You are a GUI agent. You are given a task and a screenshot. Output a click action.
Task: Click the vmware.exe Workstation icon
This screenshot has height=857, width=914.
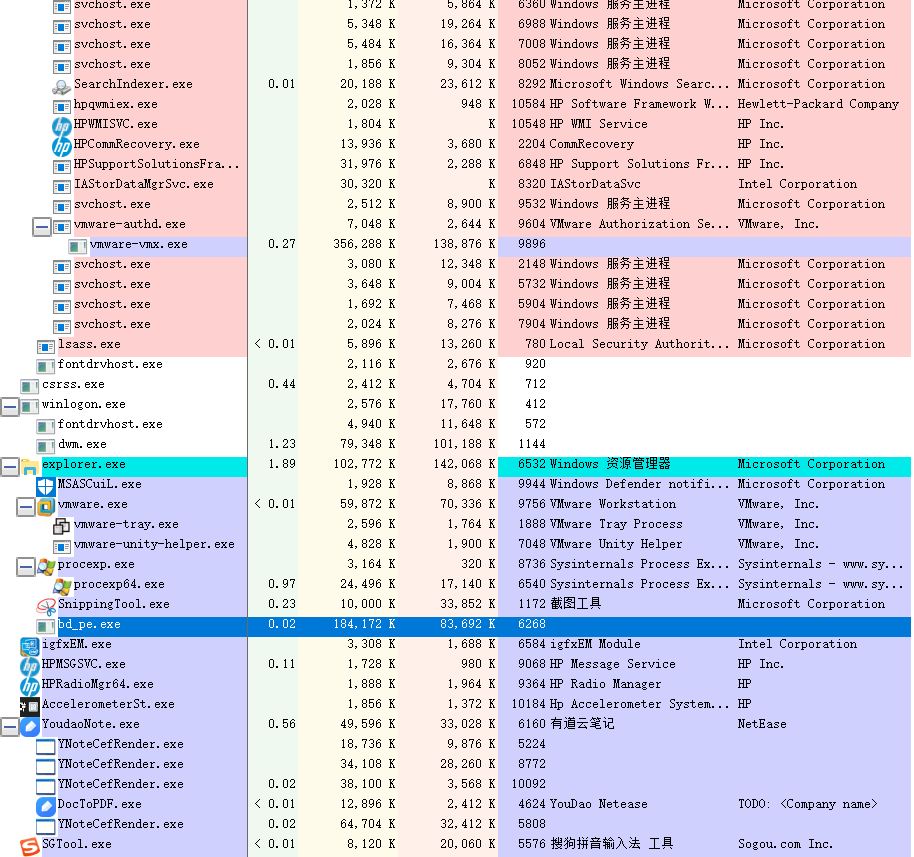tap(45, 507)
